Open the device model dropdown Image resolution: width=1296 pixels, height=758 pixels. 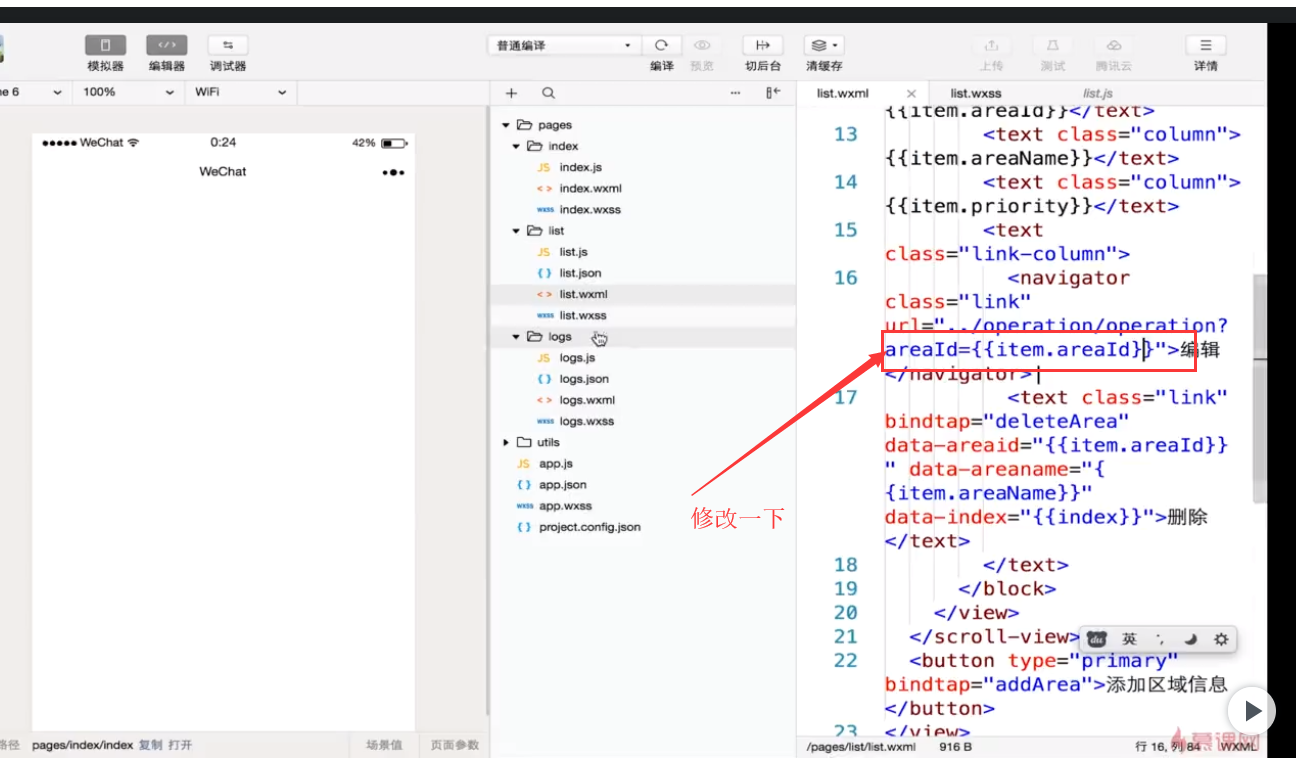[33, 92]
